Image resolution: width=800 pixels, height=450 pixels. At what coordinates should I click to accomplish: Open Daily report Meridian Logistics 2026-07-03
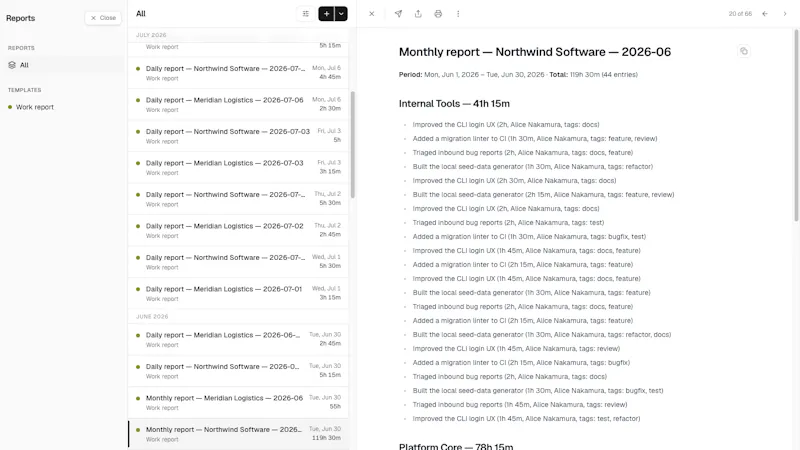point(238,167)
